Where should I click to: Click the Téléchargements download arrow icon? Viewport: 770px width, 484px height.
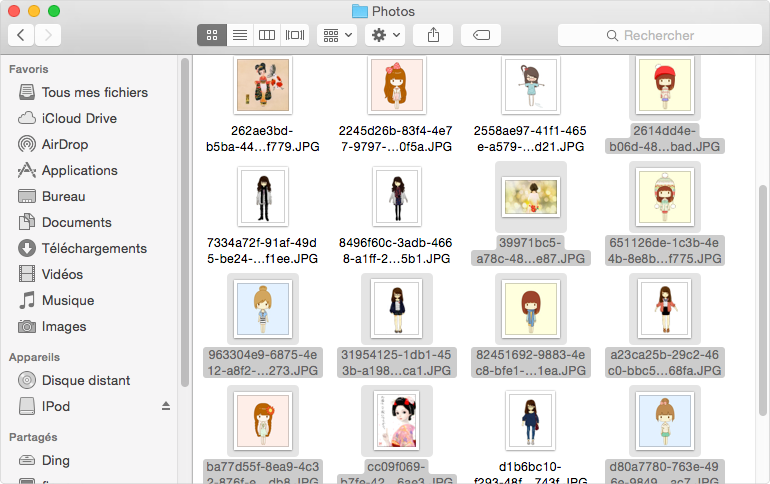(27, 248)
